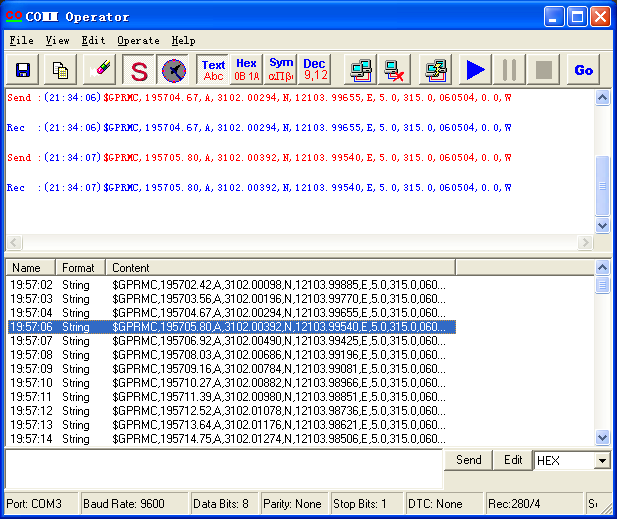Image resolution: width=617 pixels, height=519 pixels.
Task: Click the lightning port settings icon
Action: click(436, 70)
